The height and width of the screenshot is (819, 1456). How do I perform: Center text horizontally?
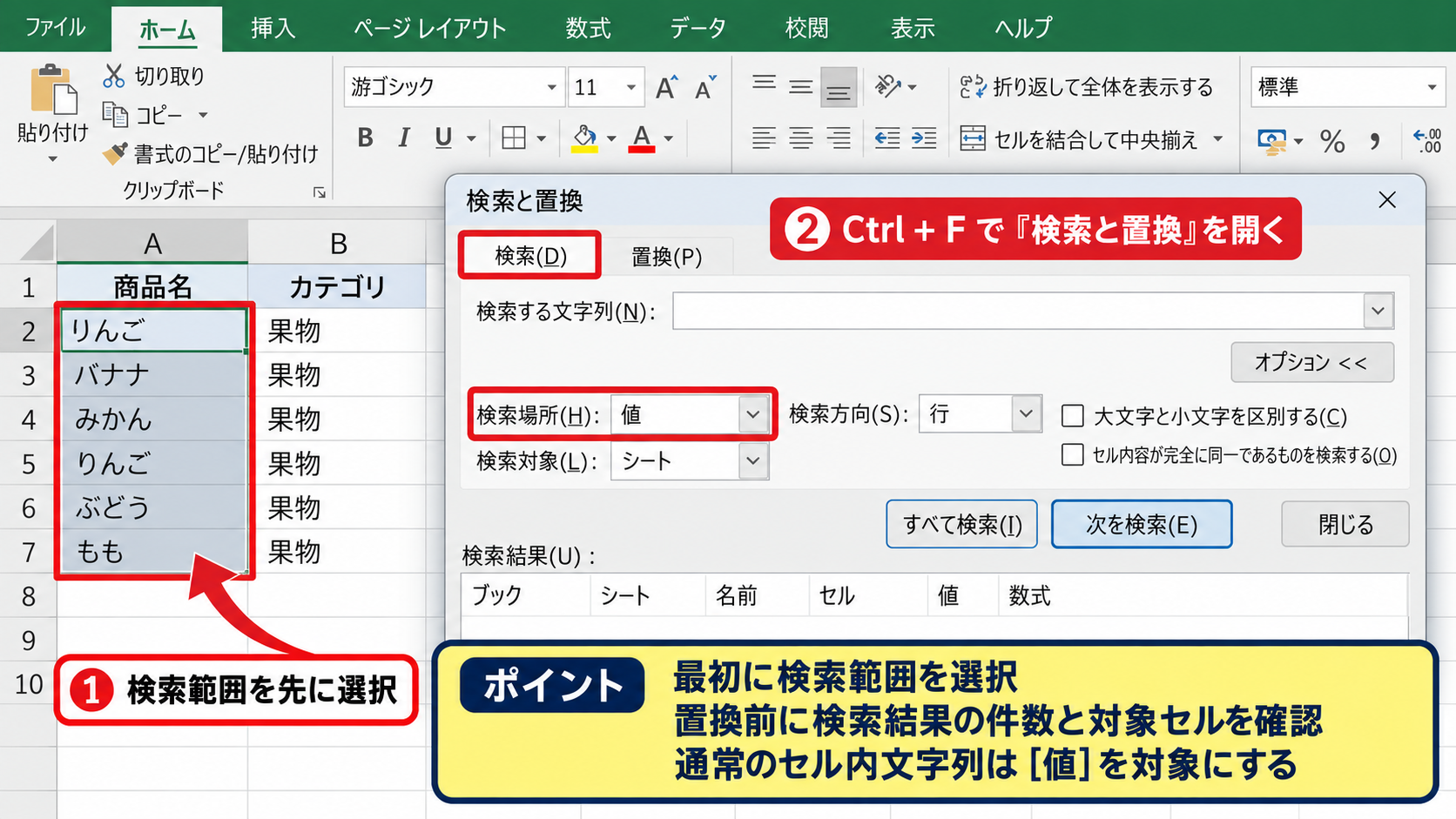click(801, 138)
